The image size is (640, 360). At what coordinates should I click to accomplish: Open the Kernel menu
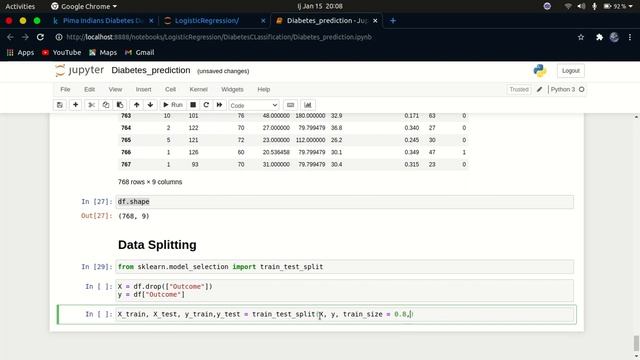[x=198, y=89]
